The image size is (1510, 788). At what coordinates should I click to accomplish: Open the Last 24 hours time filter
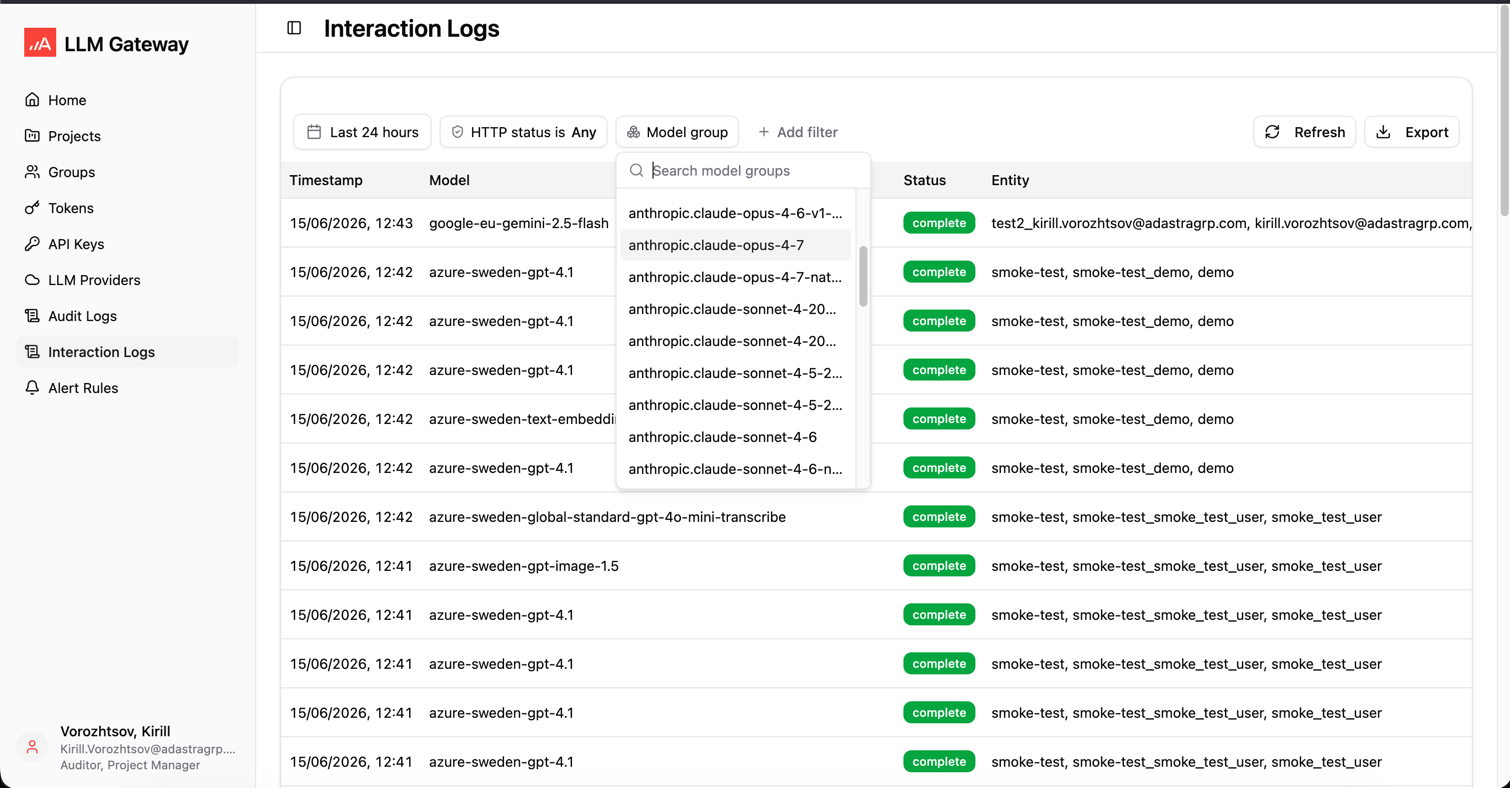(362, 132)
